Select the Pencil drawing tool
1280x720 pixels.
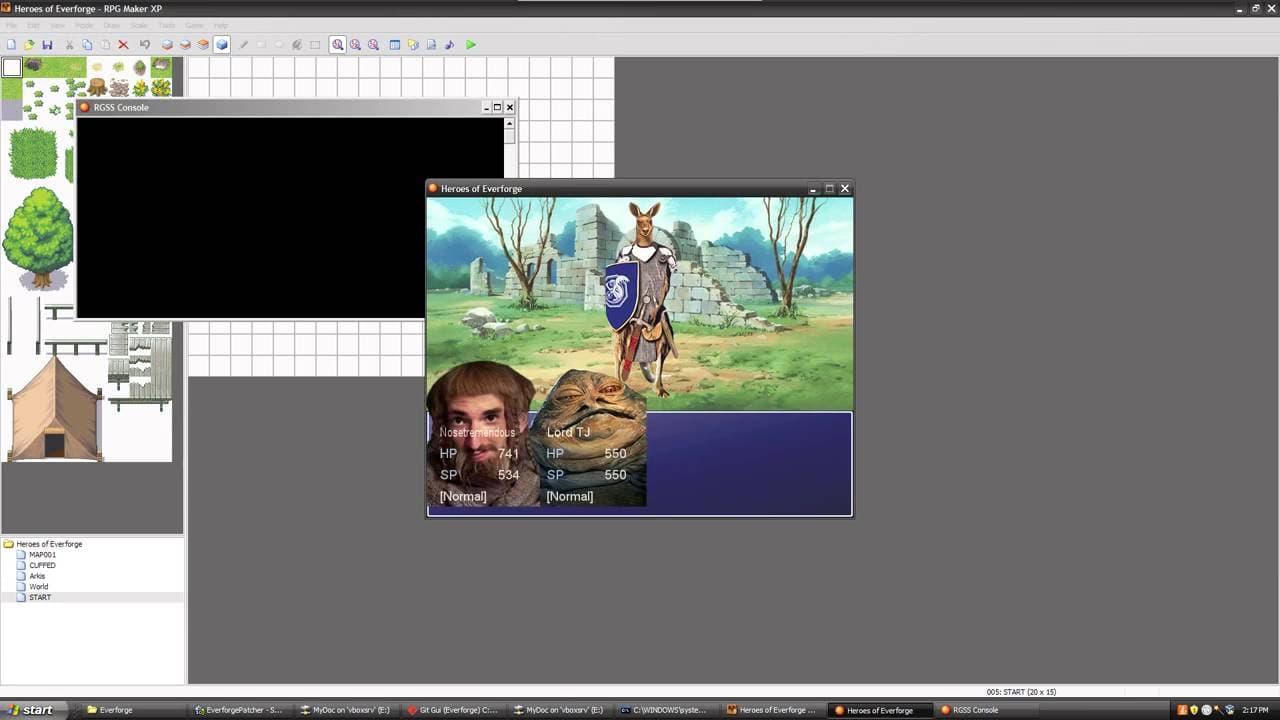tap(243, 45)
